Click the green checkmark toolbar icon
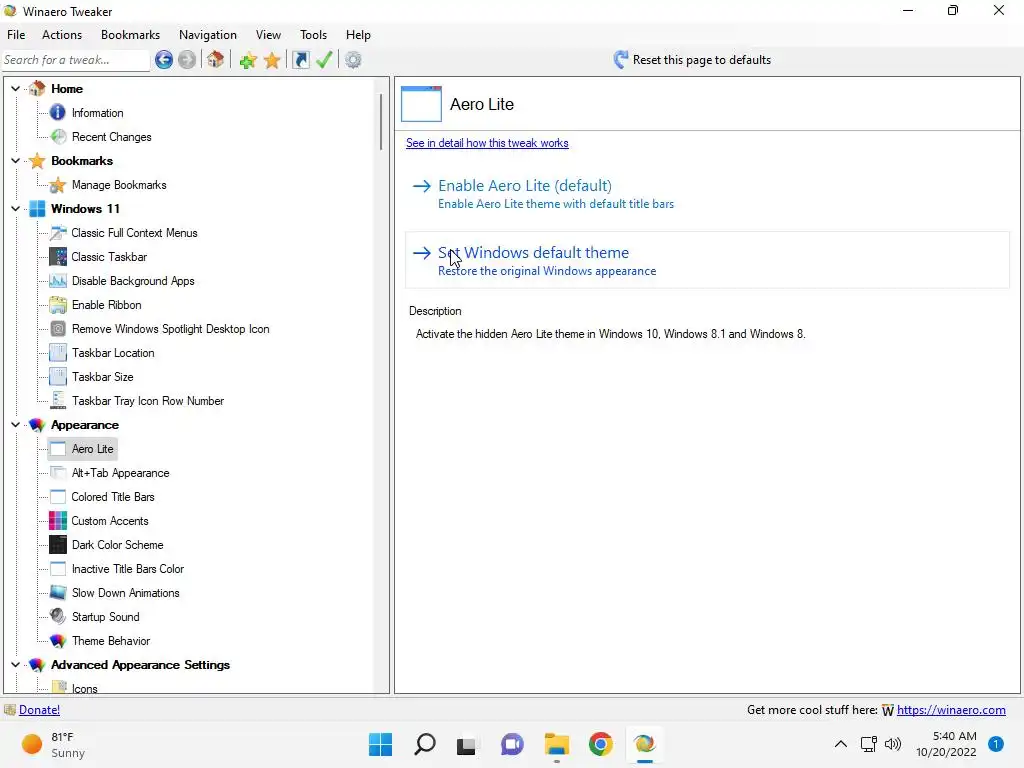The height and width of the screenshot is (768, 1024). point(324,60)
